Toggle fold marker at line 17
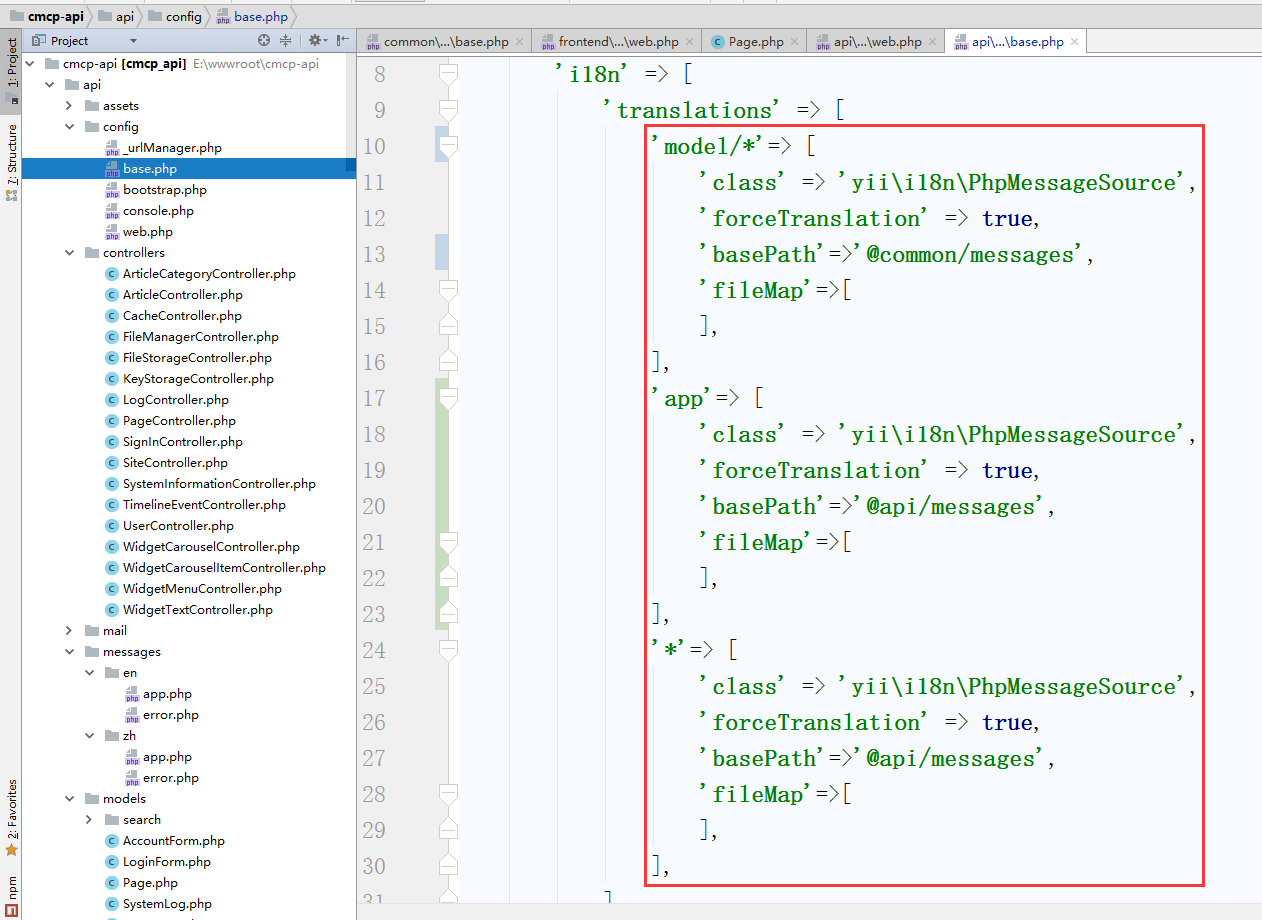Screen dimensions: 1262x920 point(448,399)
